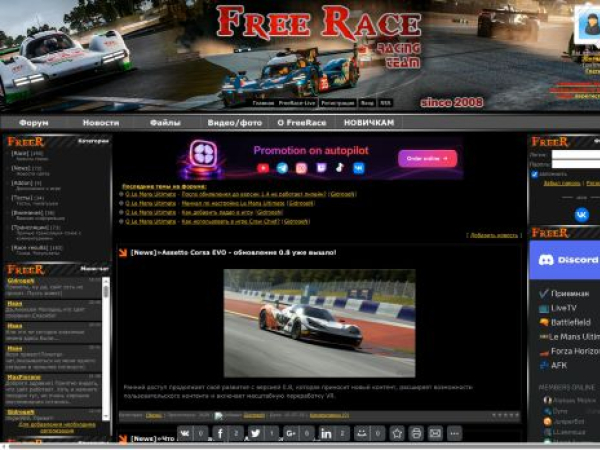Open the MaxPoroxa username in mini-chat
This screenshot has width=600, height=450.
[24, 377]
